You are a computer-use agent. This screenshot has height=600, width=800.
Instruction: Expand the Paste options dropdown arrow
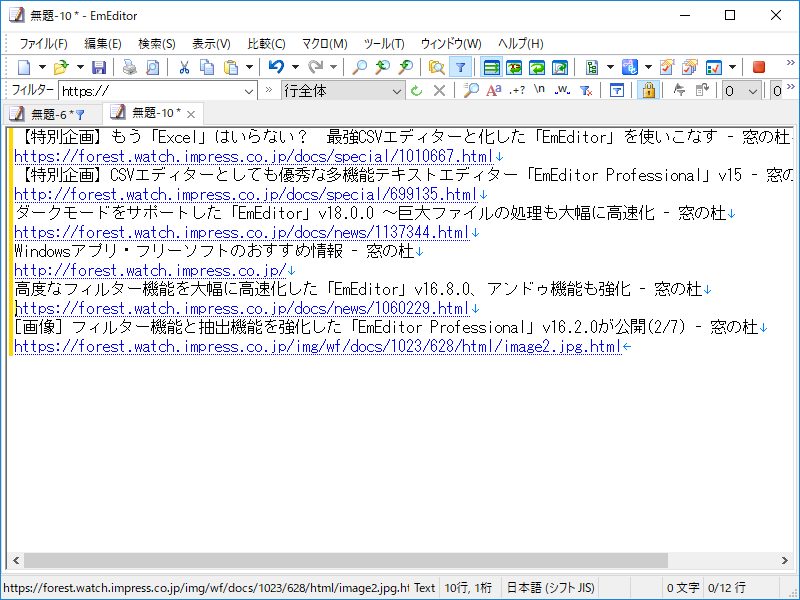pyautogui.click(x=249, y=67)
